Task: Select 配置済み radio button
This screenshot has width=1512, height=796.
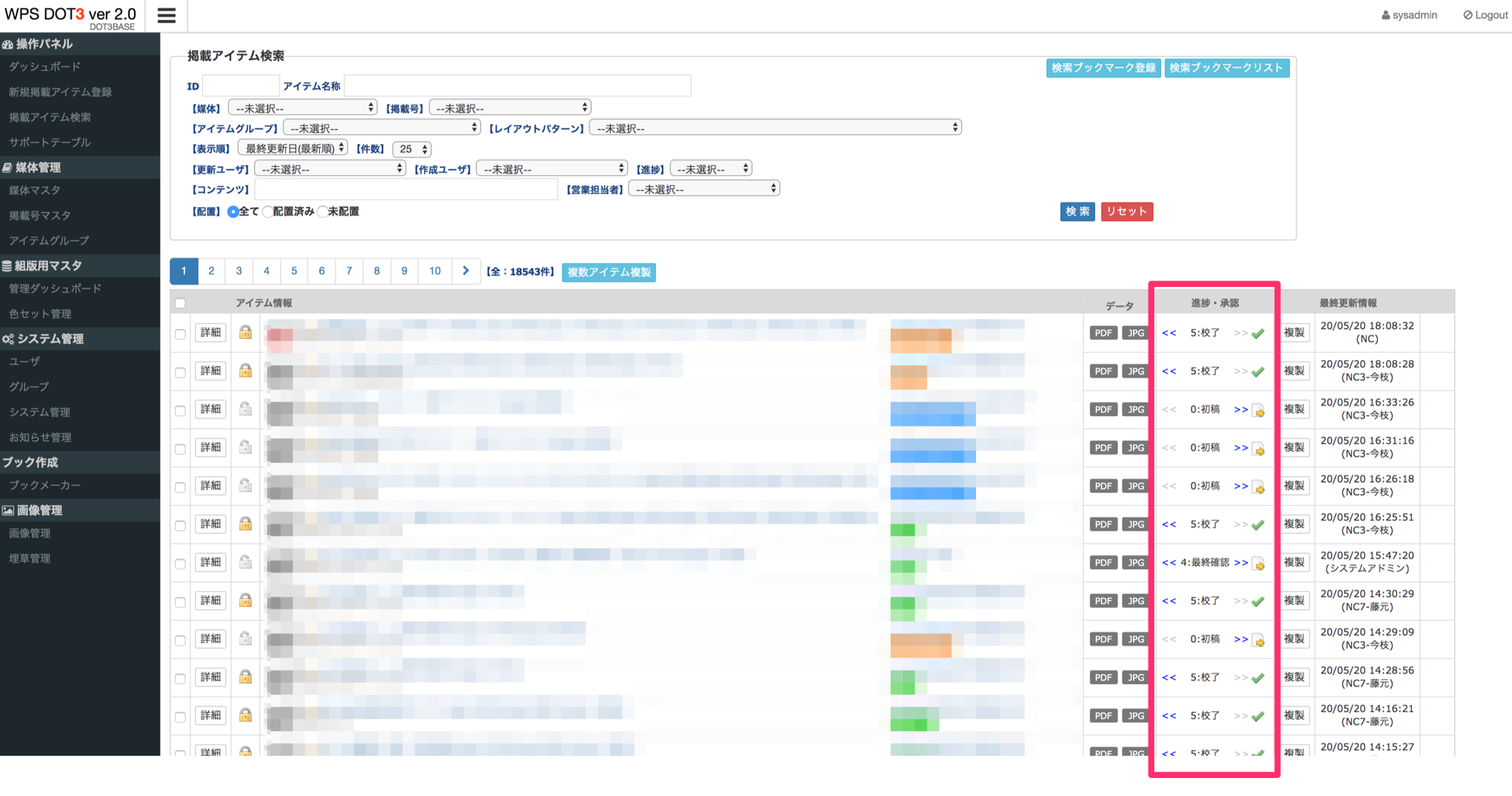Action: [x=268, y=212]
